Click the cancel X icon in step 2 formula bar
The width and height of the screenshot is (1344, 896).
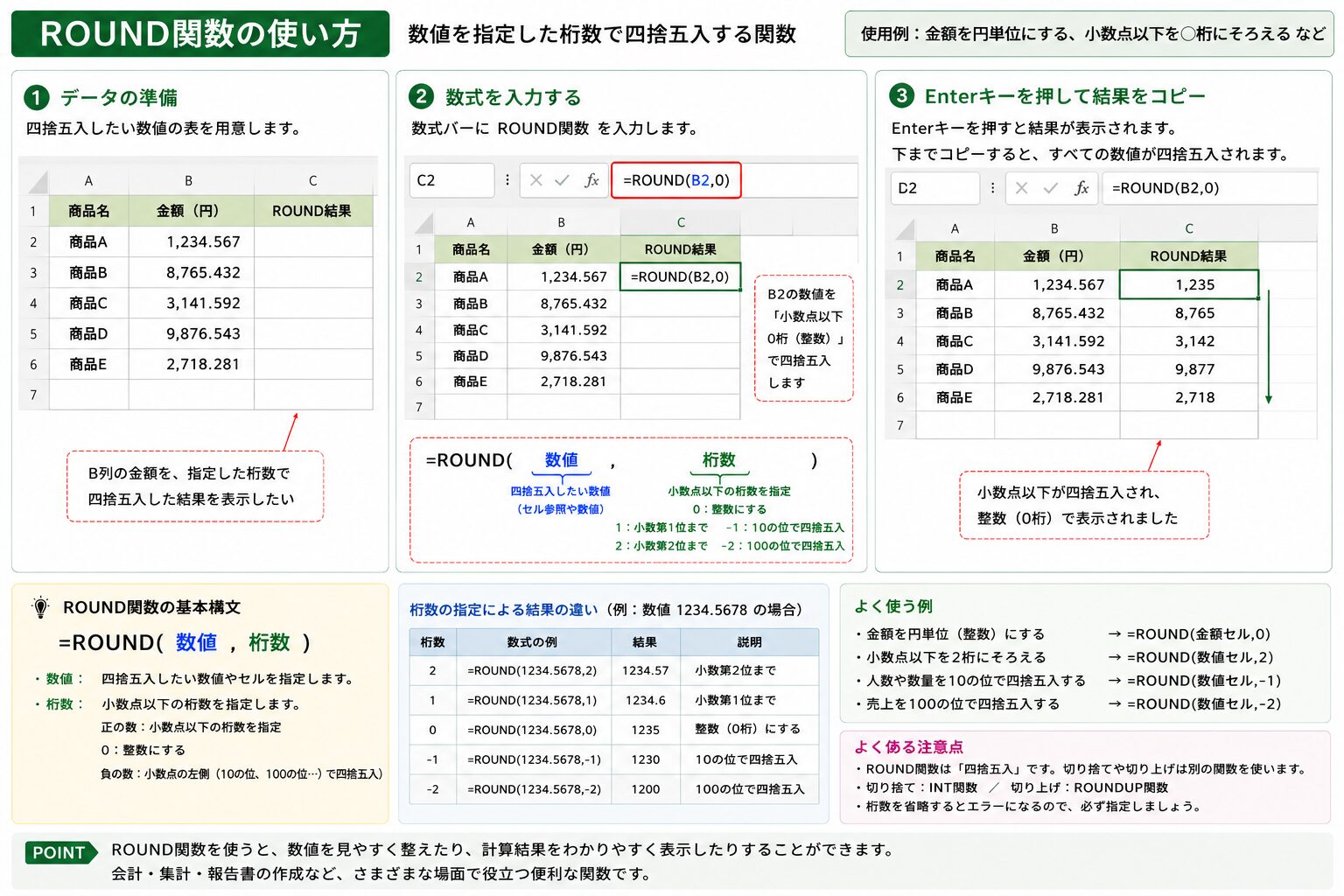536,180
